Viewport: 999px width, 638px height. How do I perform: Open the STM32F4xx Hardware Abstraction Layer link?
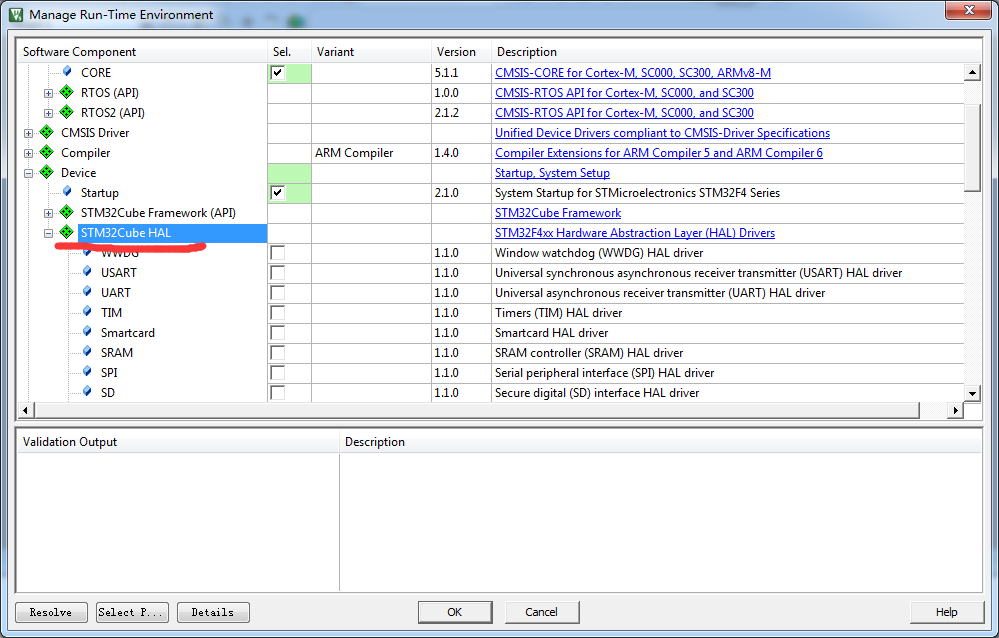pyautogui.click(x=635, y=233)
